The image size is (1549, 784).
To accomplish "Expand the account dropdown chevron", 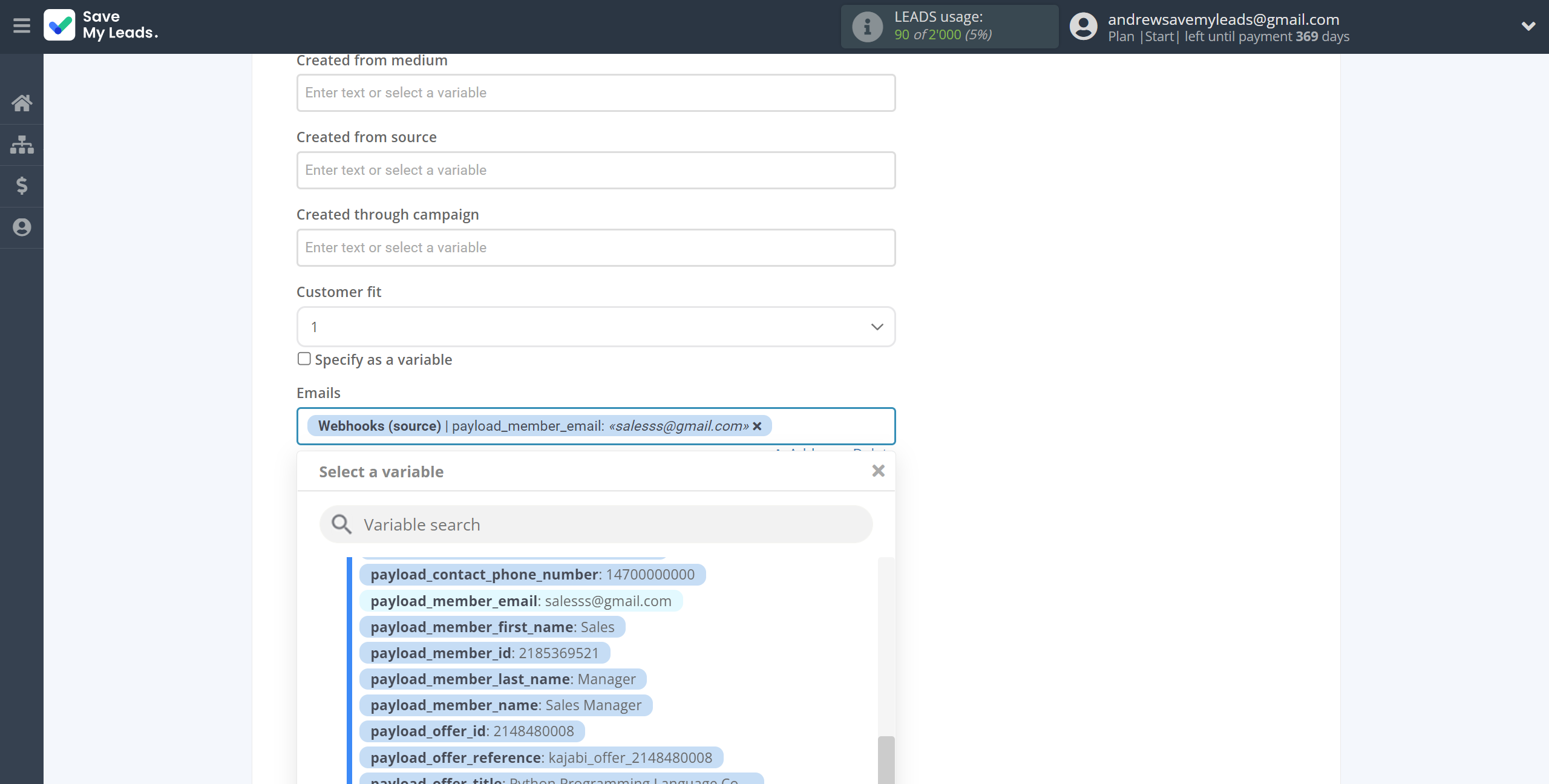I will 1528,26.
